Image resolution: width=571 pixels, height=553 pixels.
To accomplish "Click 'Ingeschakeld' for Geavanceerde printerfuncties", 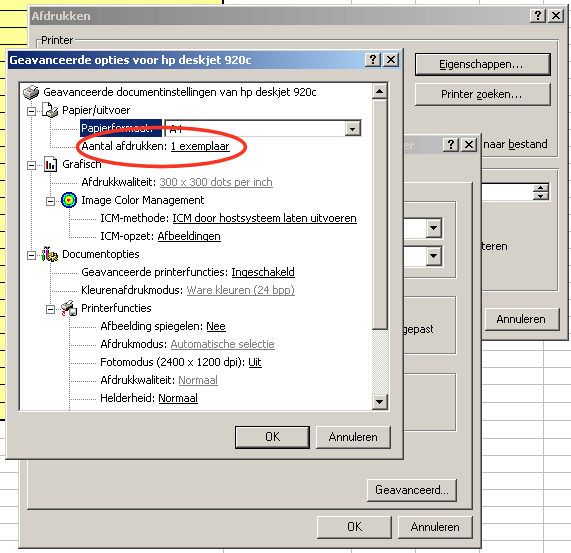I will [263, 272].
